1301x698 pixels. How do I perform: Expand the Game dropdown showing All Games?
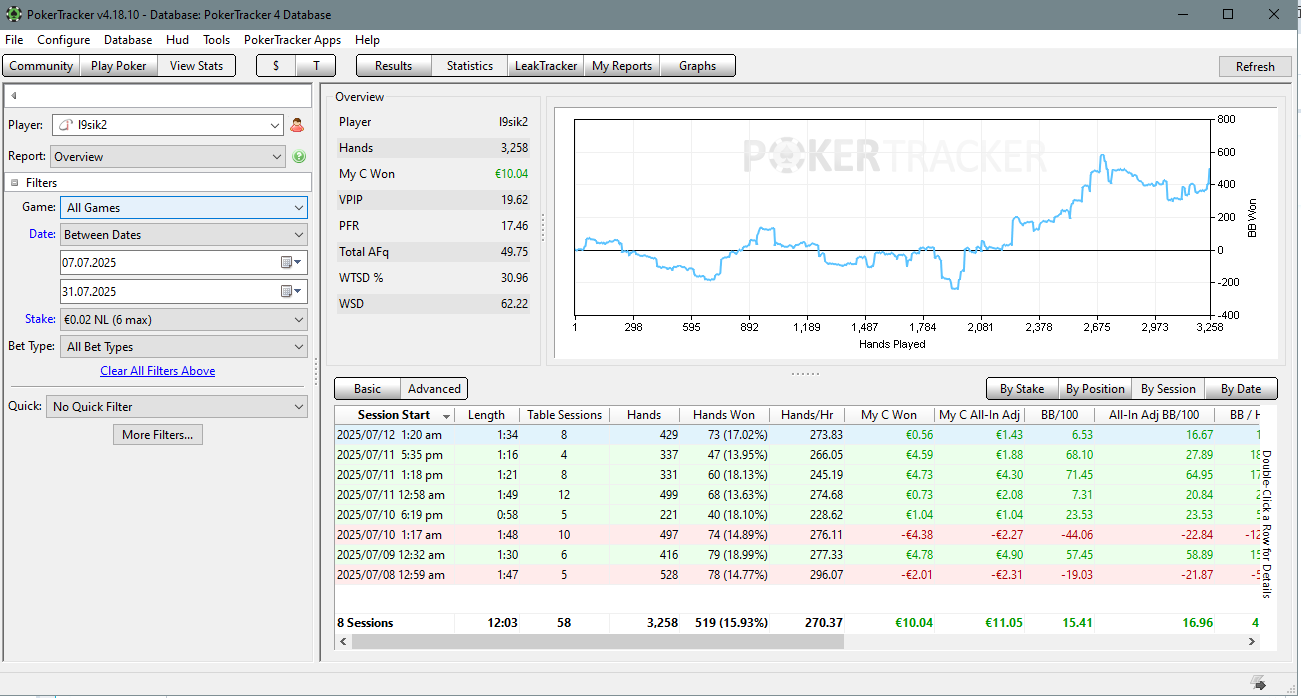pos(183,208)
